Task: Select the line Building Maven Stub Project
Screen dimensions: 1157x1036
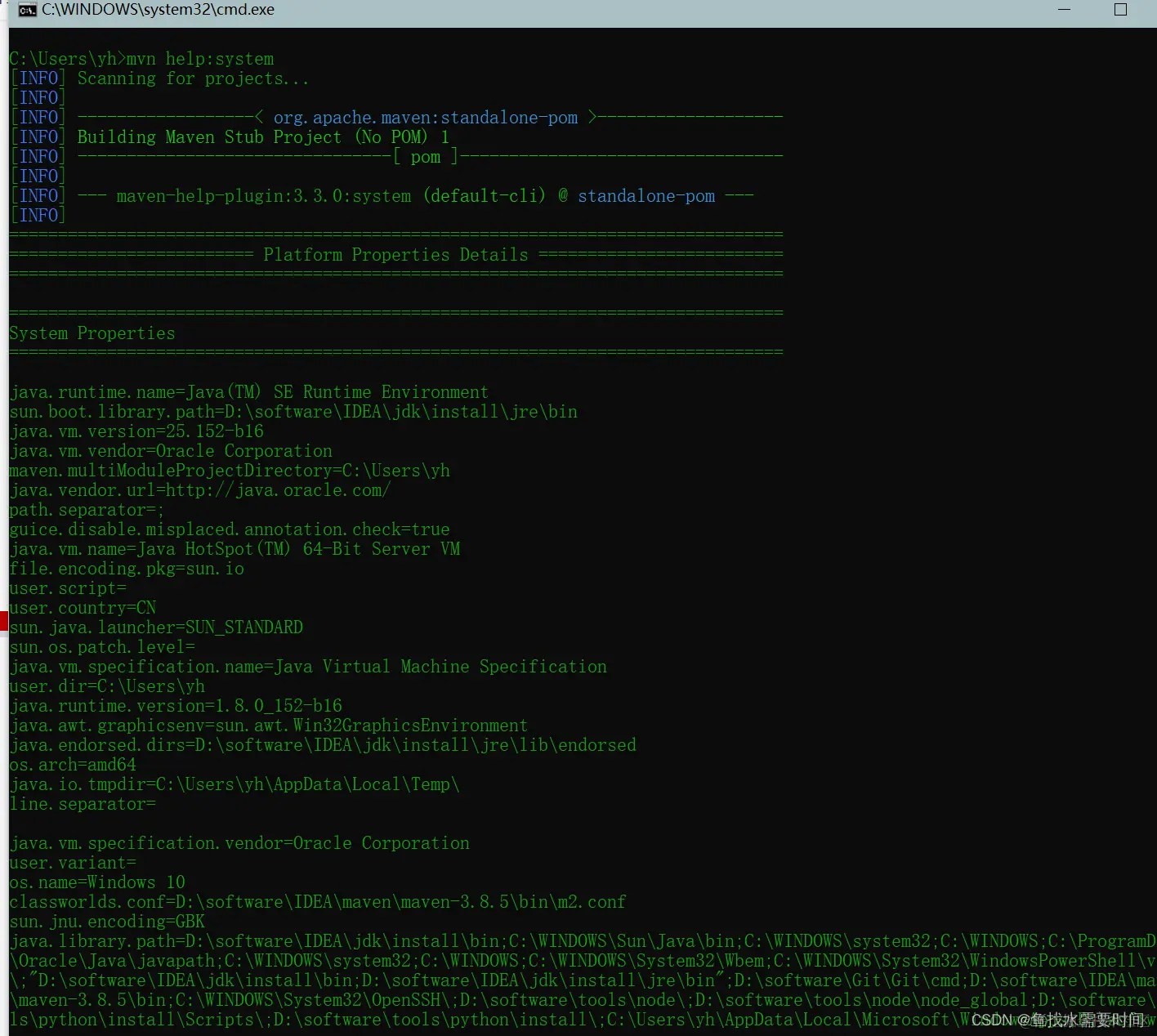Action: 263,137
